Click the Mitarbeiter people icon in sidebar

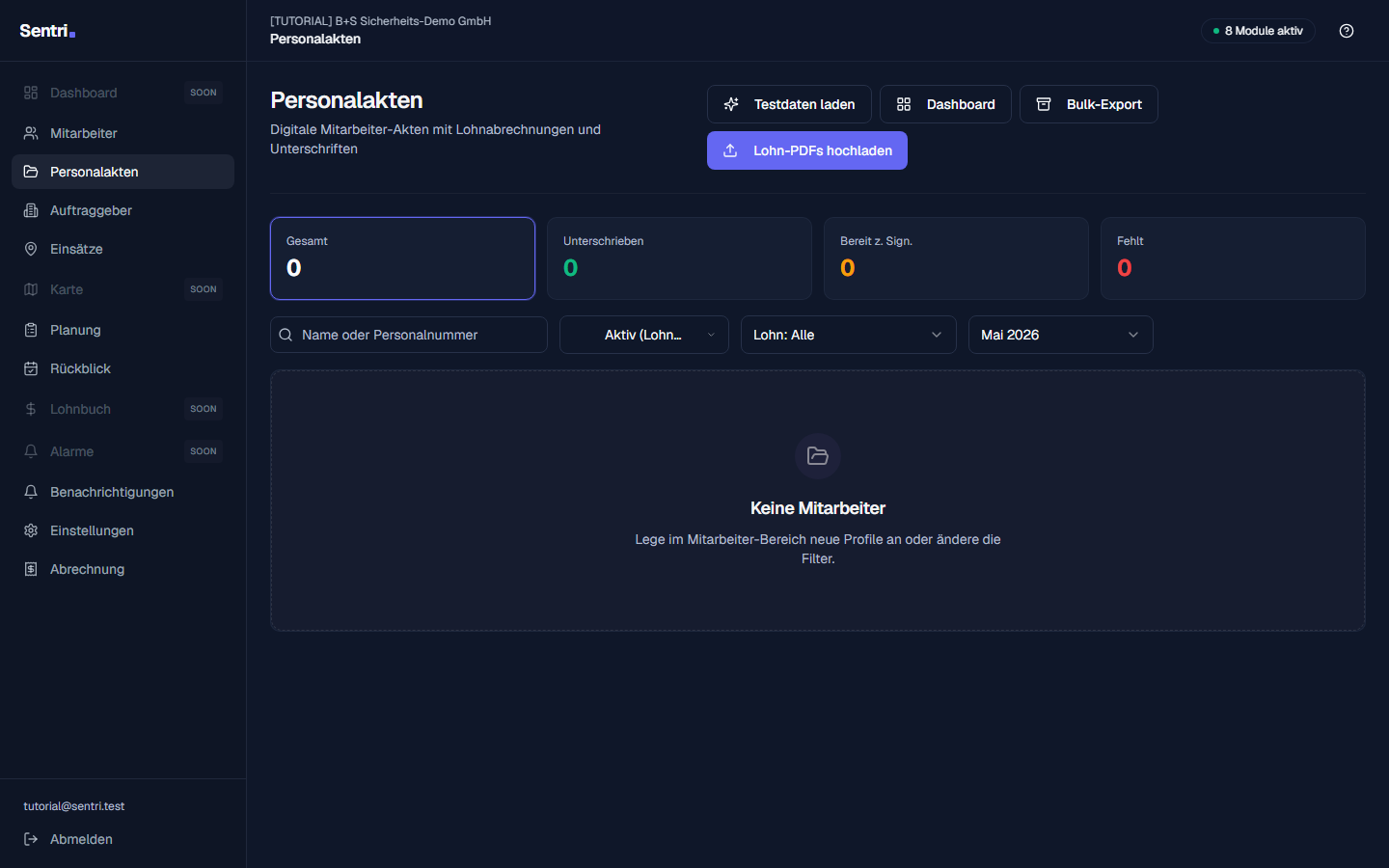[x=31, y=133]
